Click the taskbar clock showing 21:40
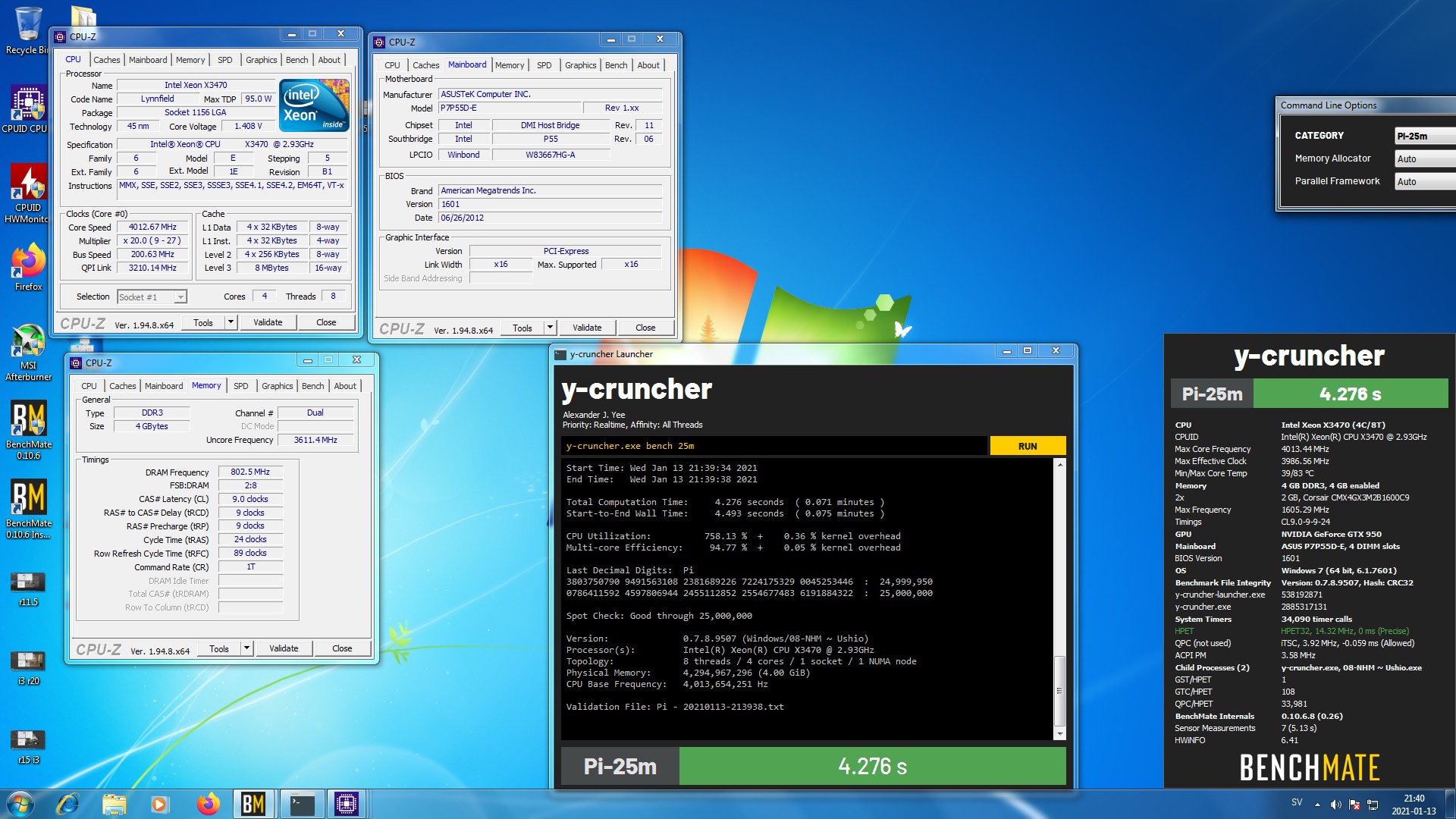This screenshot has width=1456, height=819. click(1414, 804)
